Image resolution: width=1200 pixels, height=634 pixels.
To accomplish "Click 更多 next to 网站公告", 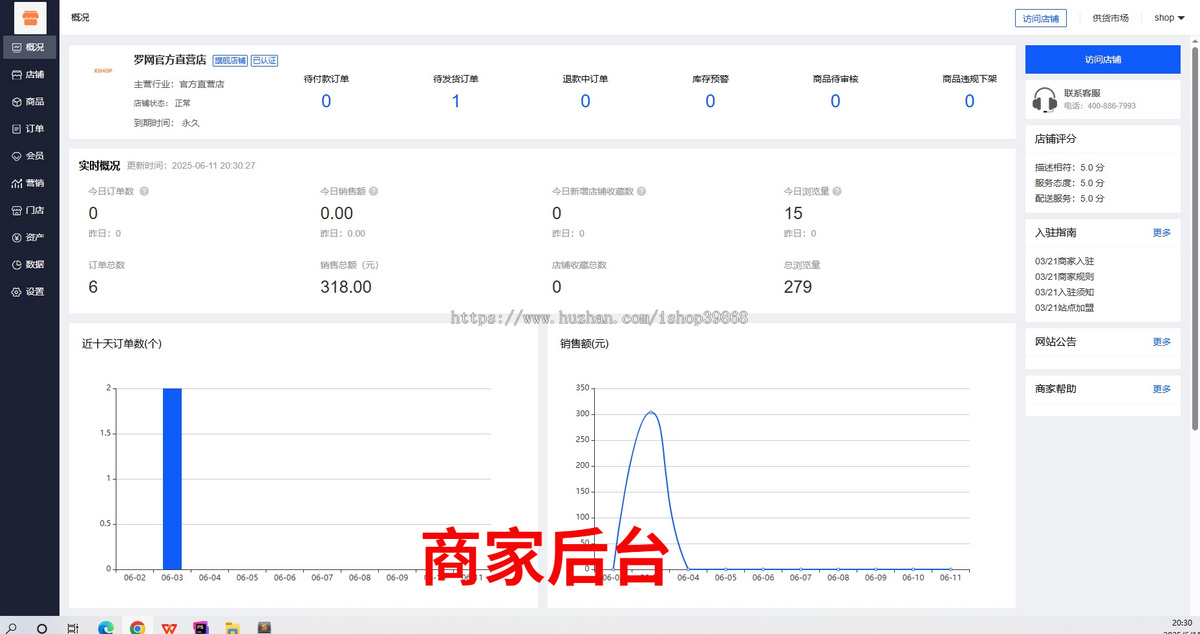I will point(1161,342).
